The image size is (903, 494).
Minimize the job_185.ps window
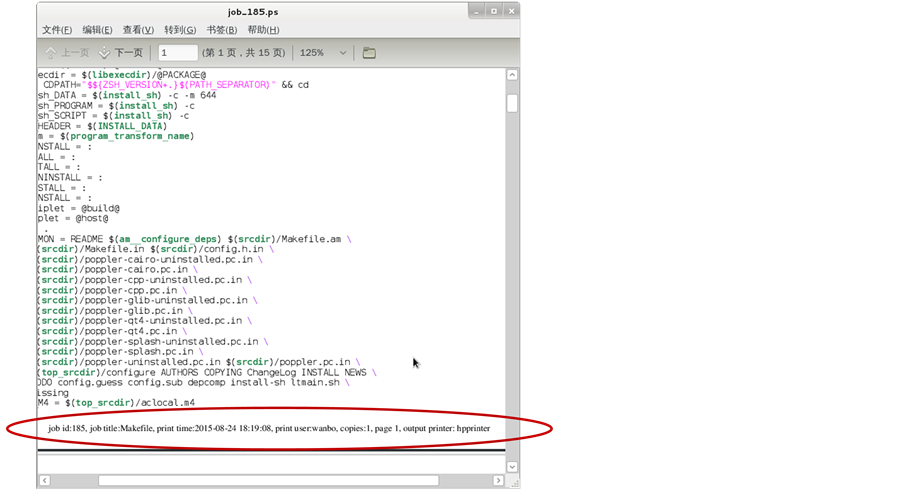coord(477,10)
